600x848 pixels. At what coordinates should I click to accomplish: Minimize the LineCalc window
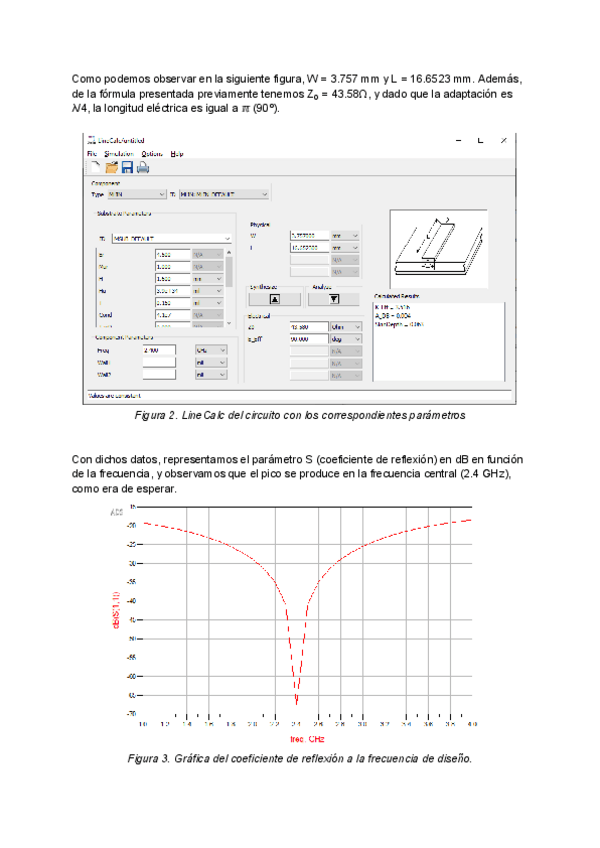tap(459, 141)
